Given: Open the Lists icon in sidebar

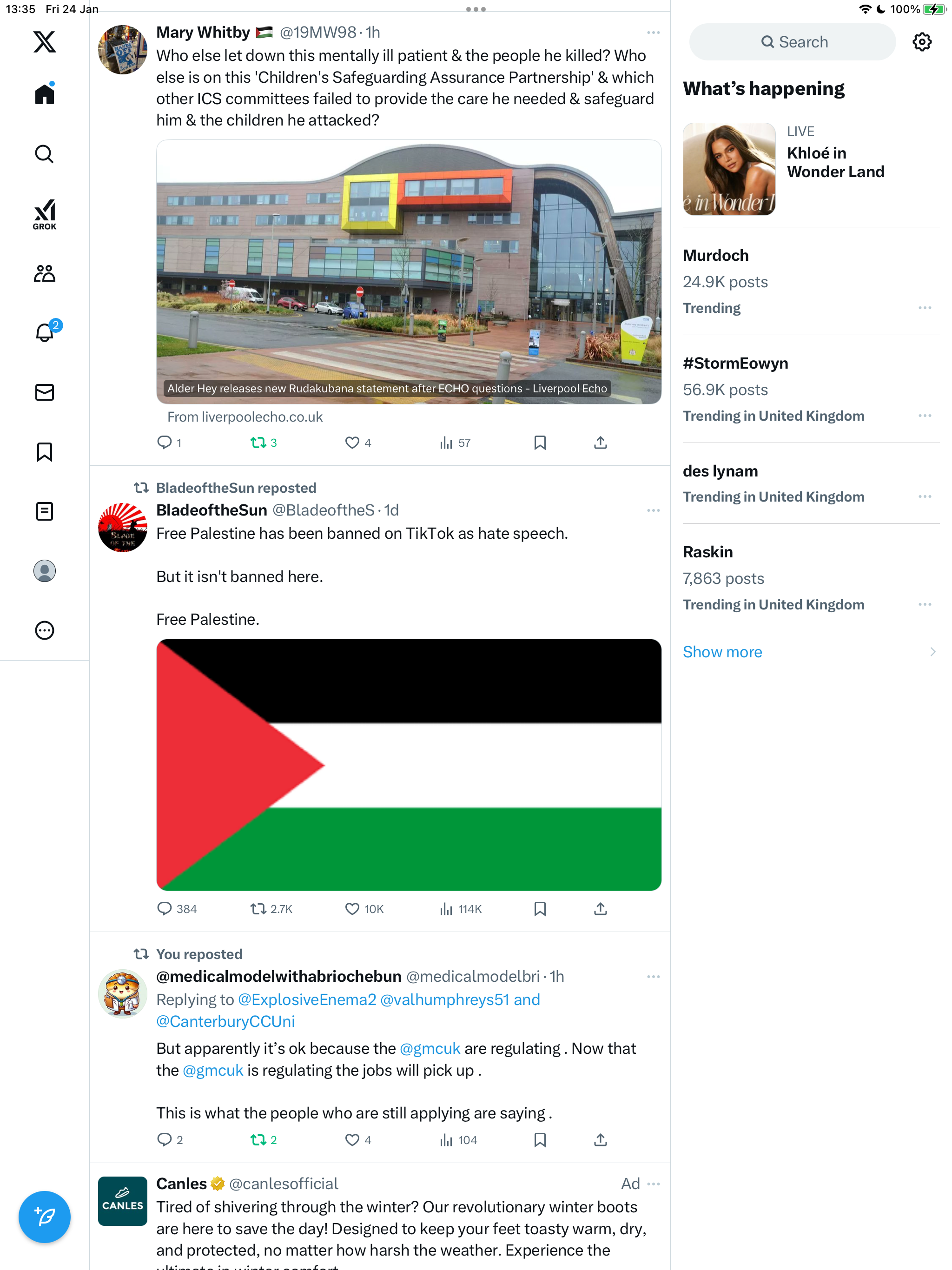Looking at the screenshot, I should (x=44, y=511).
